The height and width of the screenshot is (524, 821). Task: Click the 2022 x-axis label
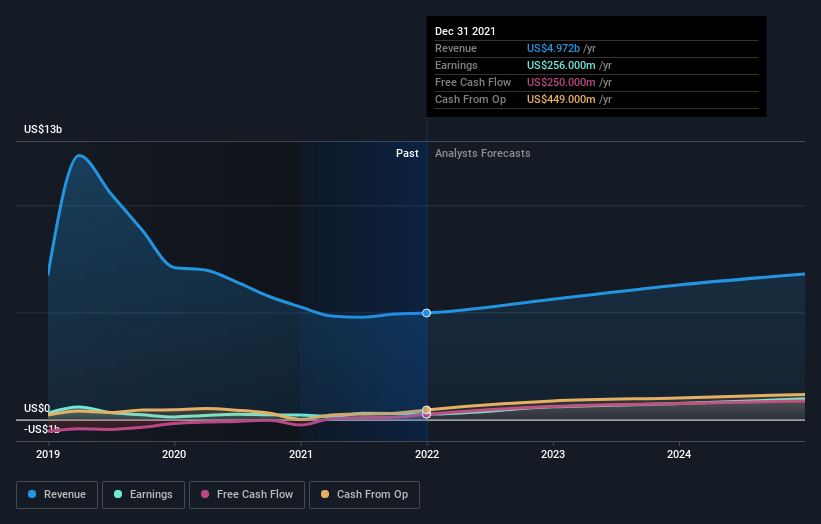tap(427, 454)
